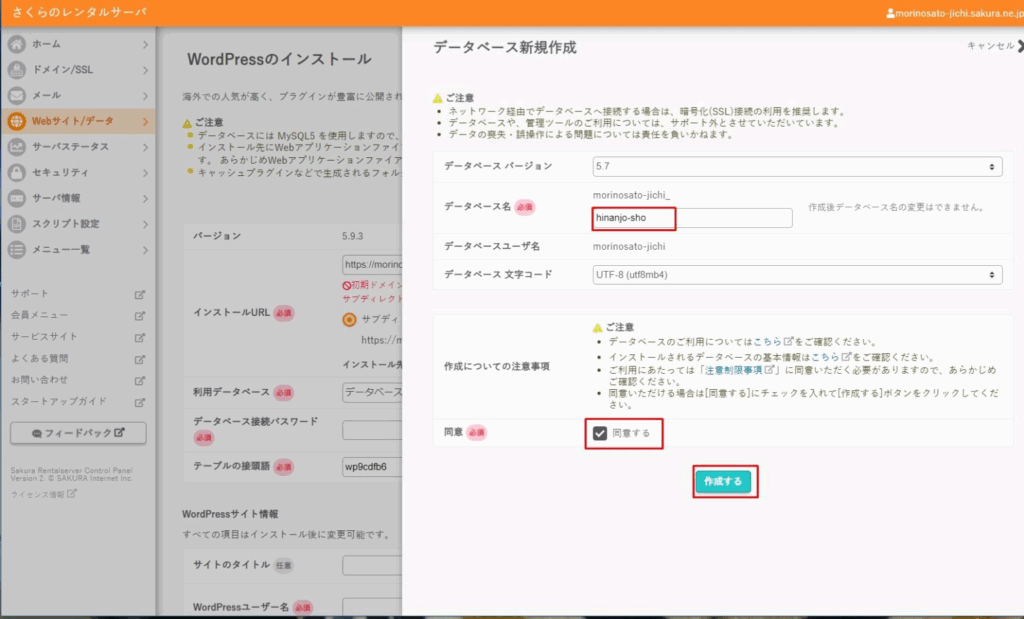Image resolution: width=1024 pixels, height=619 pixels.
Task: Open ホーム in the sidebar
Action: pos(78,44)
